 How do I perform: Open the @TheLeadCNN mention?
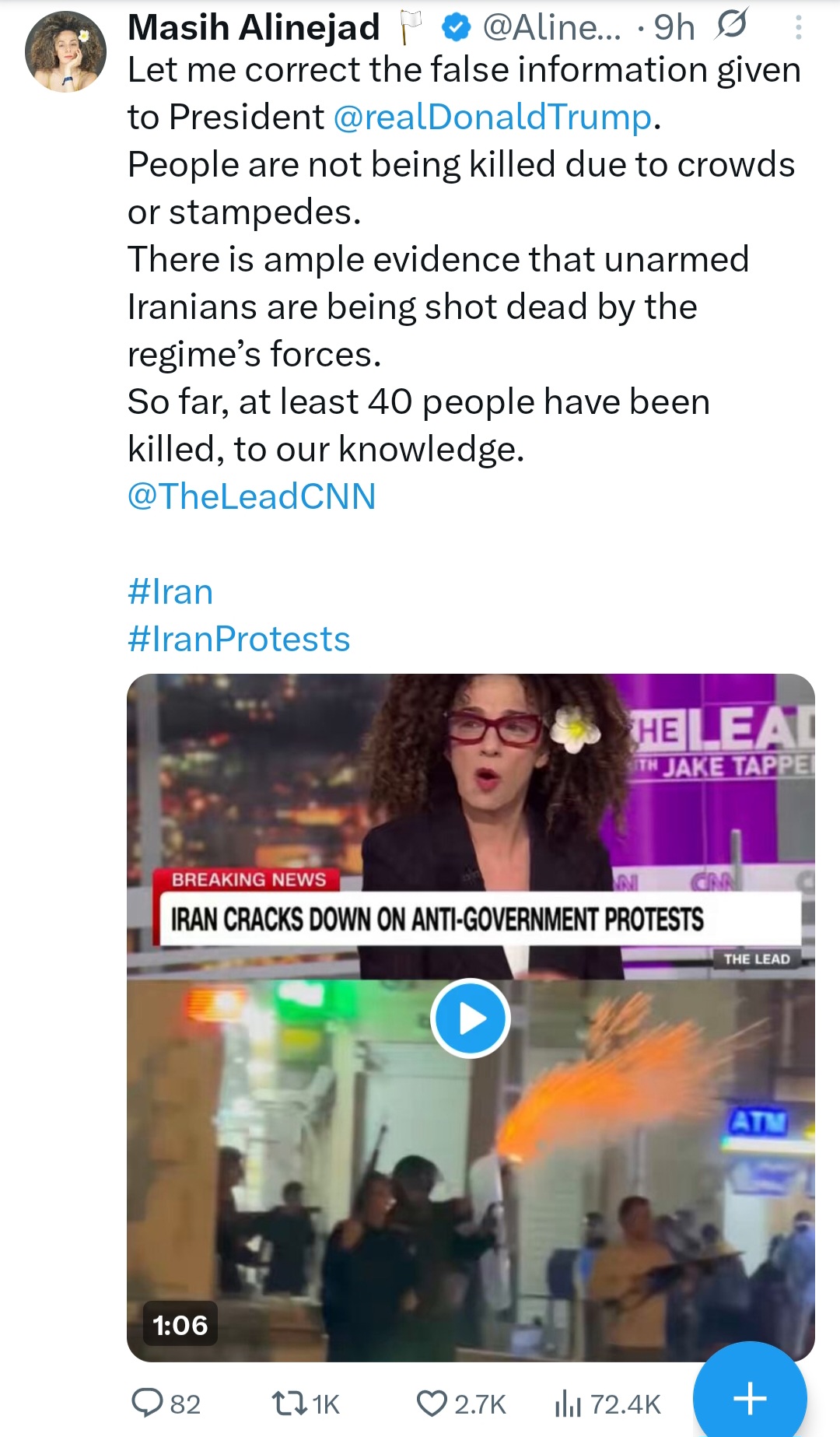[252, 497]
